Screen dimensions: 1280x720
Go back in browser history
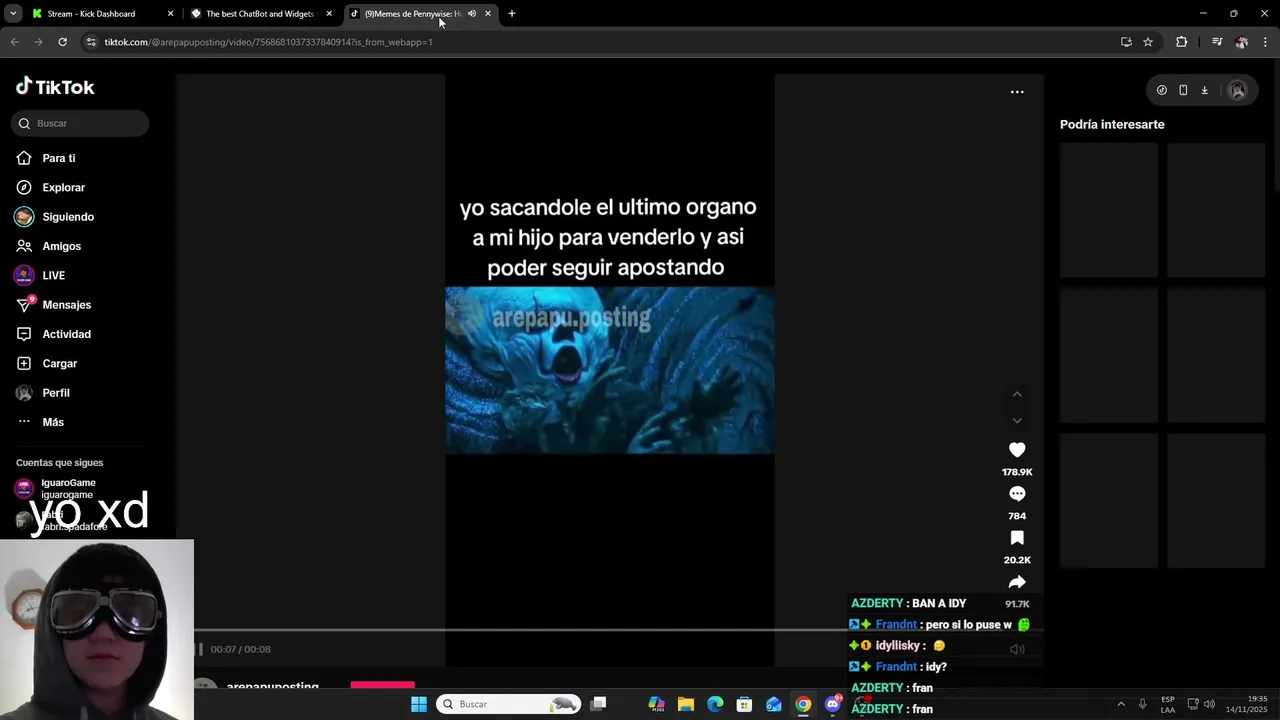[14, 42]
